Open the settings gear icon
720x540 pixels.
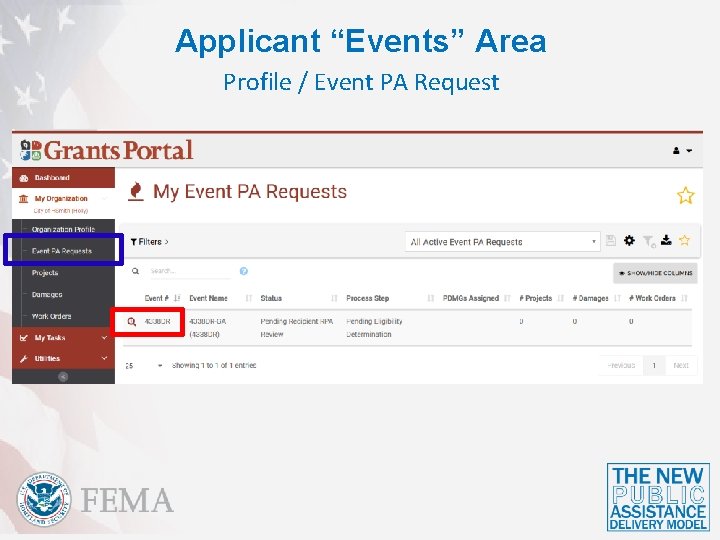tap(629, 240)
